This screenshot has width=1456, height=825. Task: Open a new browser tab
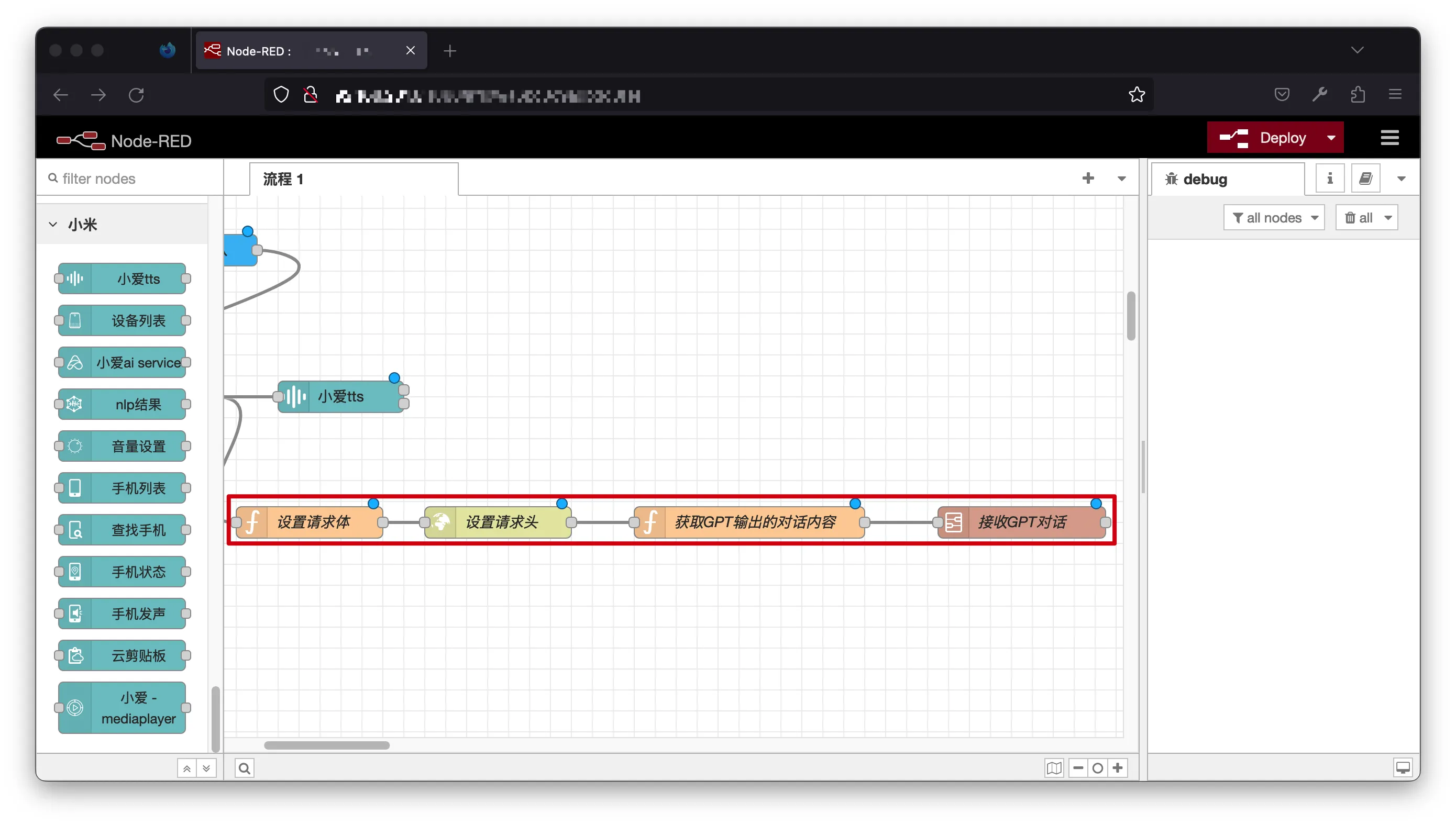[450, 50]
